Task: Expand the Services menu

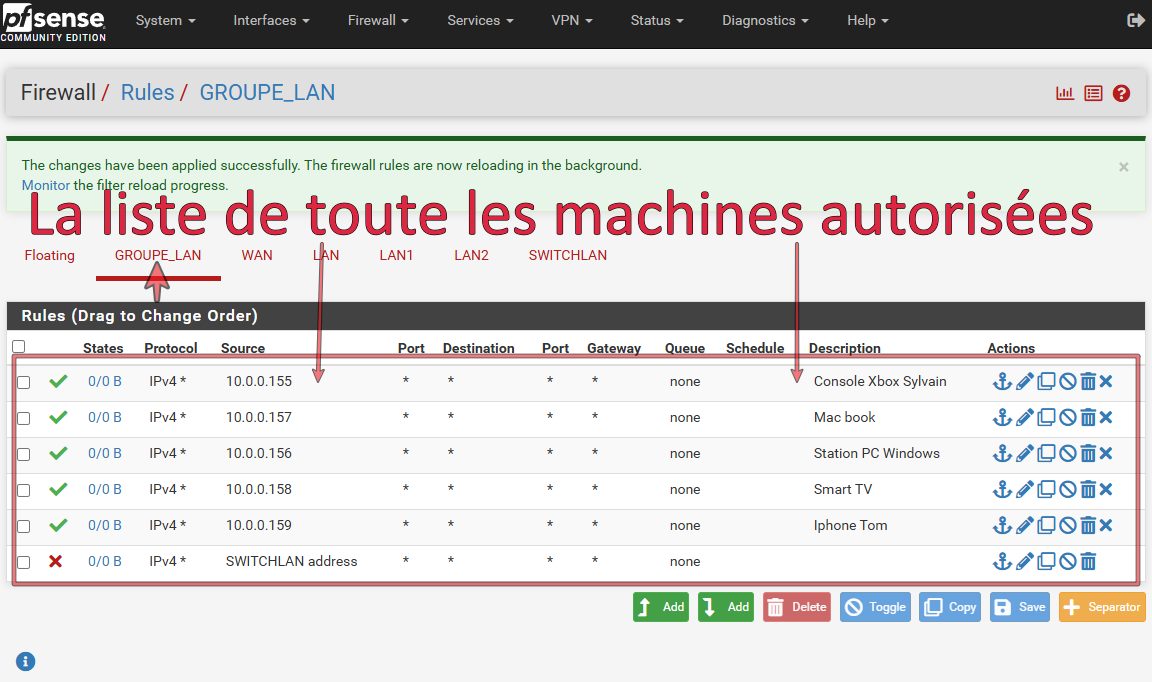Action: [x=480, y=20]
